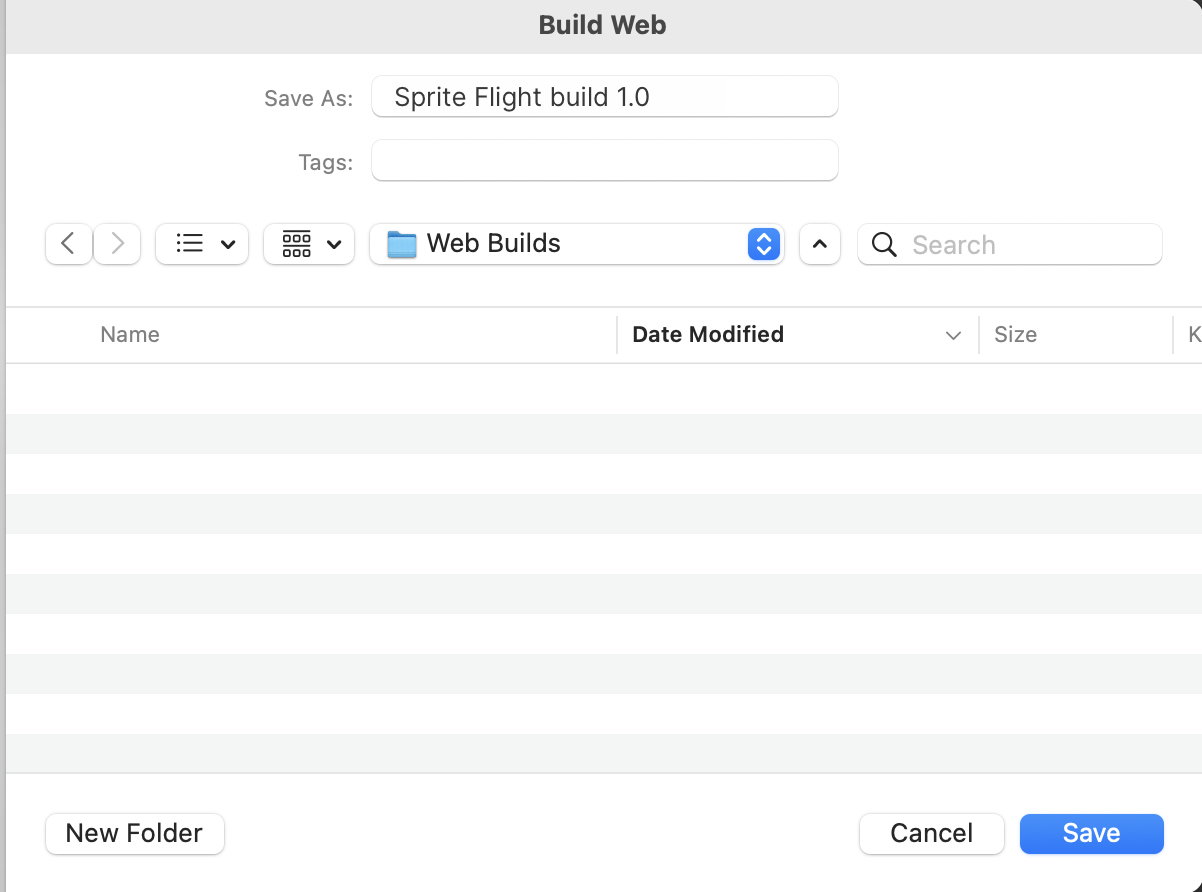This screenshot has height=892, width=1202.
Task: Click the magnifying glass search icon
Action: coord(884,244)
